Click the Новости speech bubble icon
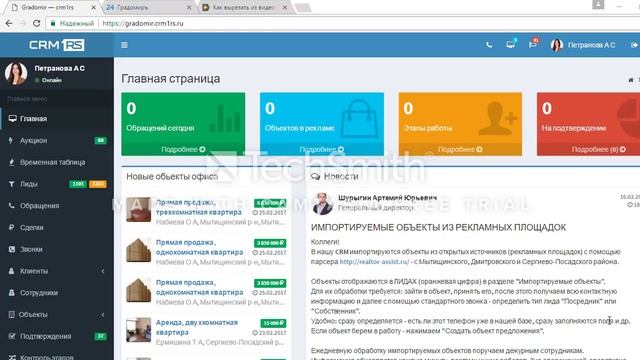The width and height of the screenshot is (640, 360). (x=316, y=176)
